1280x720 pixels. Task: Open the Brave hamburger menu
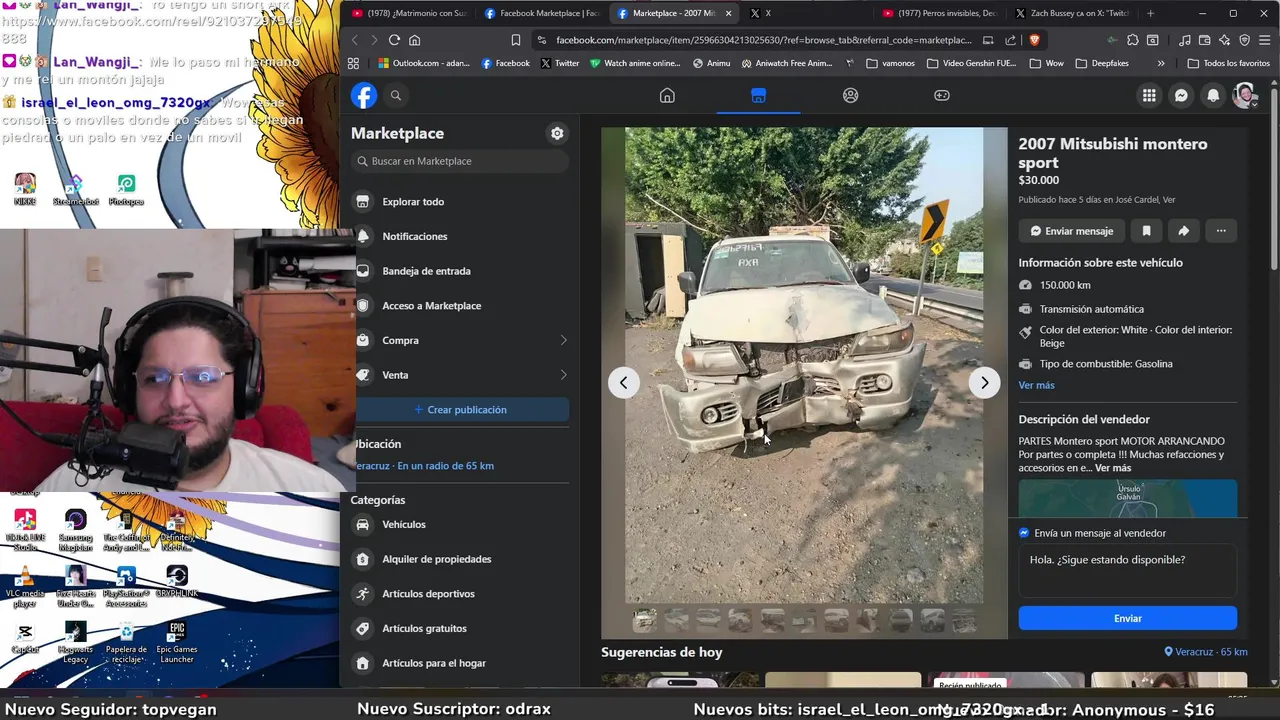click(1264, 40)
